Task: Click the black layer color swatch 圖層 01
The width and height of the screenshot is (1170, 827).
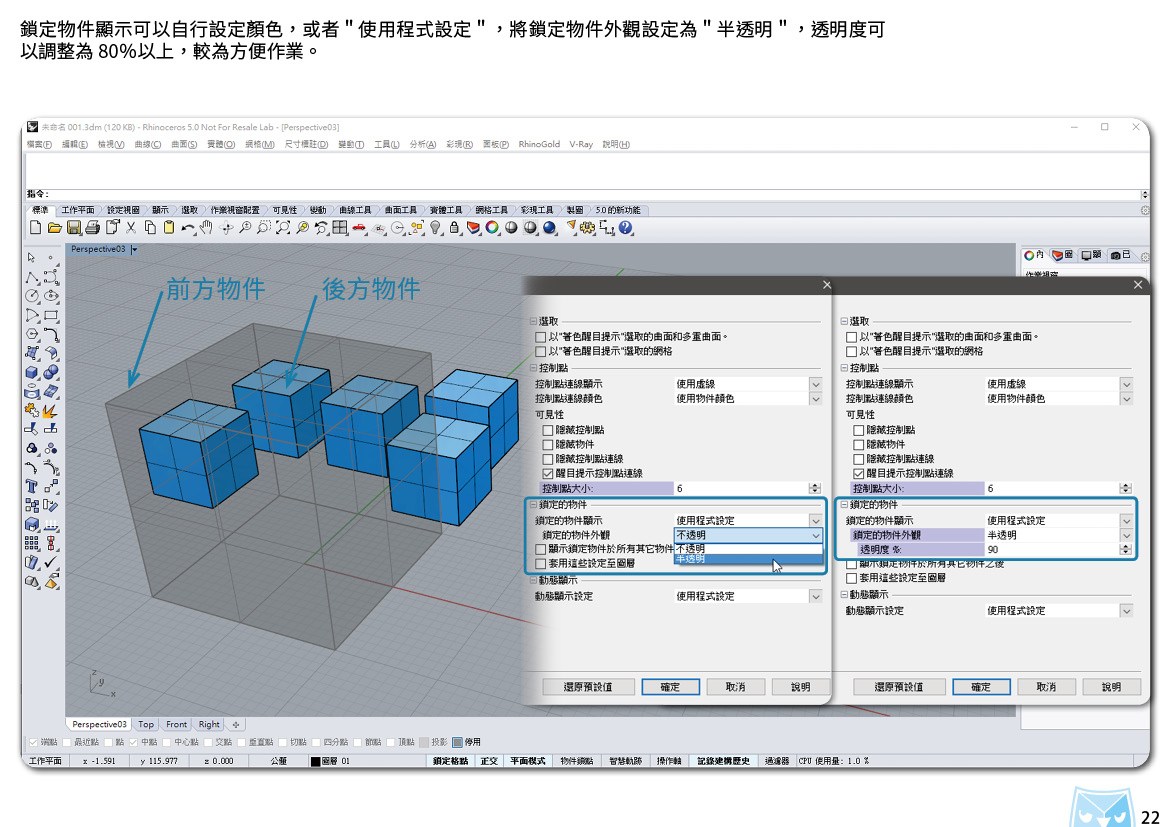Action: pyautogui.click(x=316, y=761)
